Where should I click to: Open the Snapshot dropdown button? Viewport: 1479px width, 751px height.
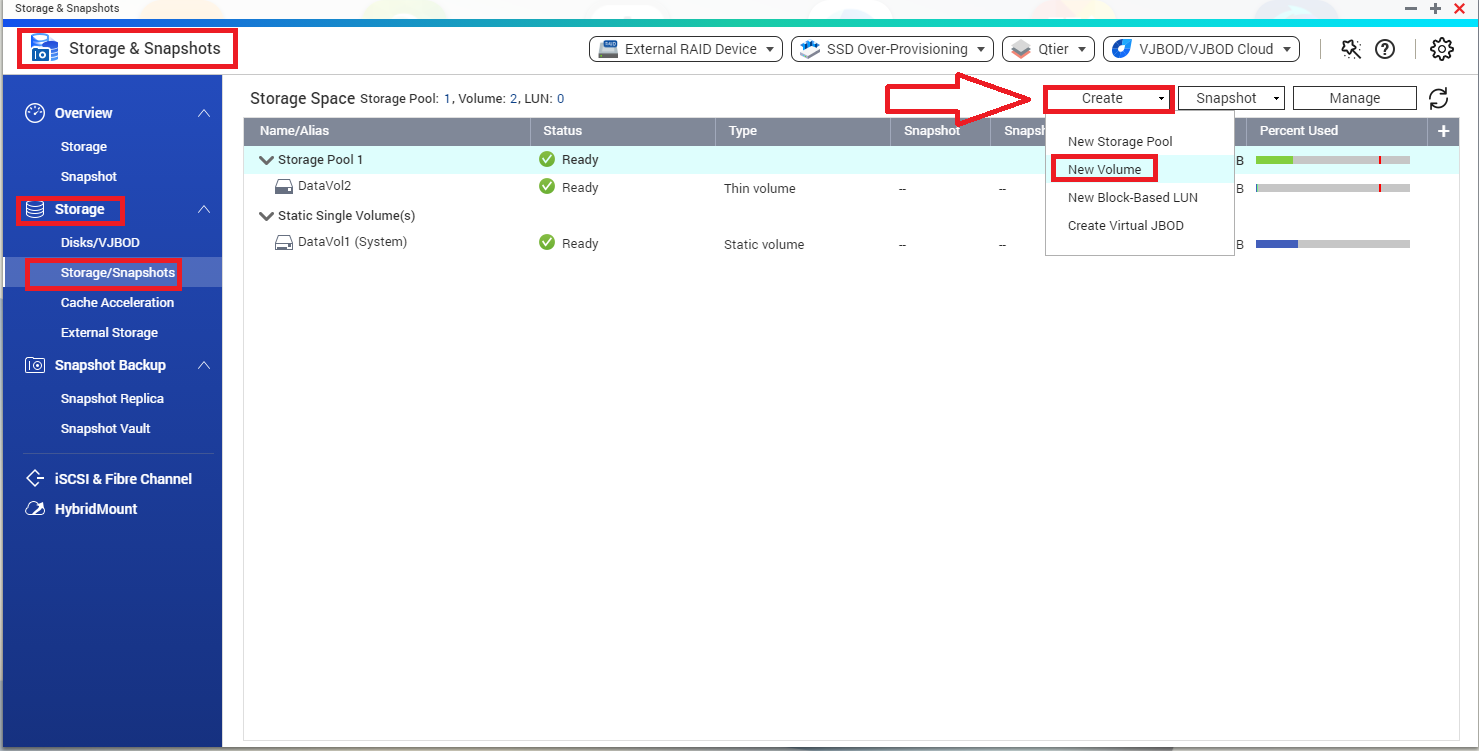coord(1231,98)
